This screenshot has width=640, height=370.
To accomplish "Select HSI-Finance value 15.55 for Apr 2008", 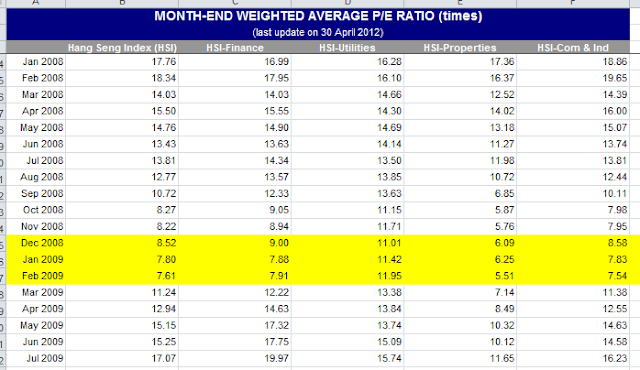I will click(x=235, y=111).
